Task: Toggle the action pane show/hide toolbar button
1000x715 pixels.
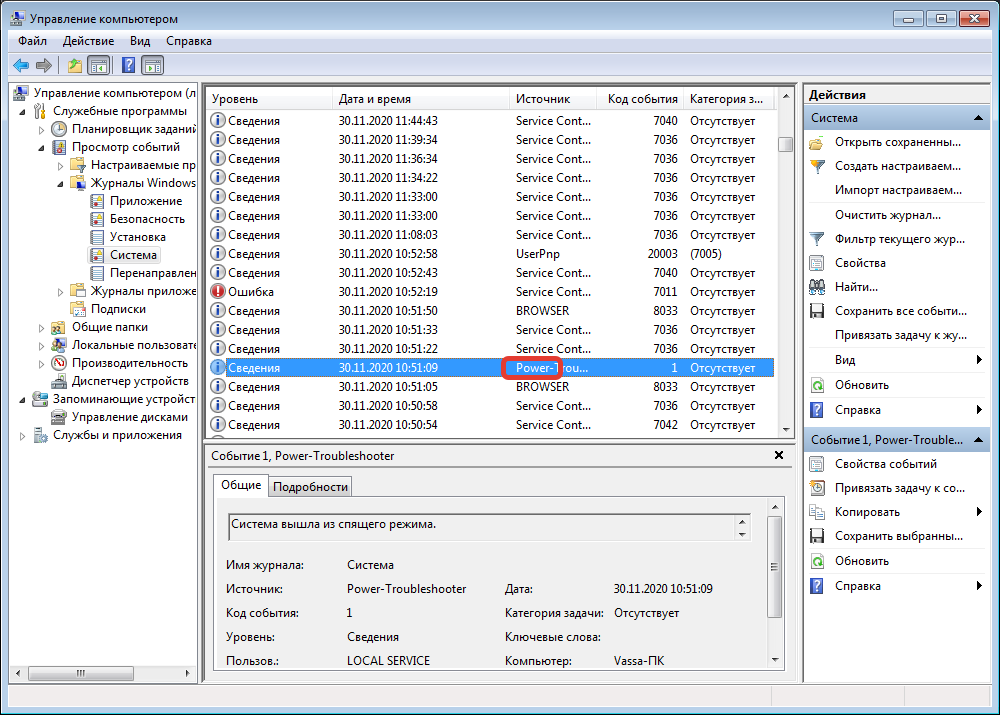Action: pyautogui.click(x=152, y=66)
